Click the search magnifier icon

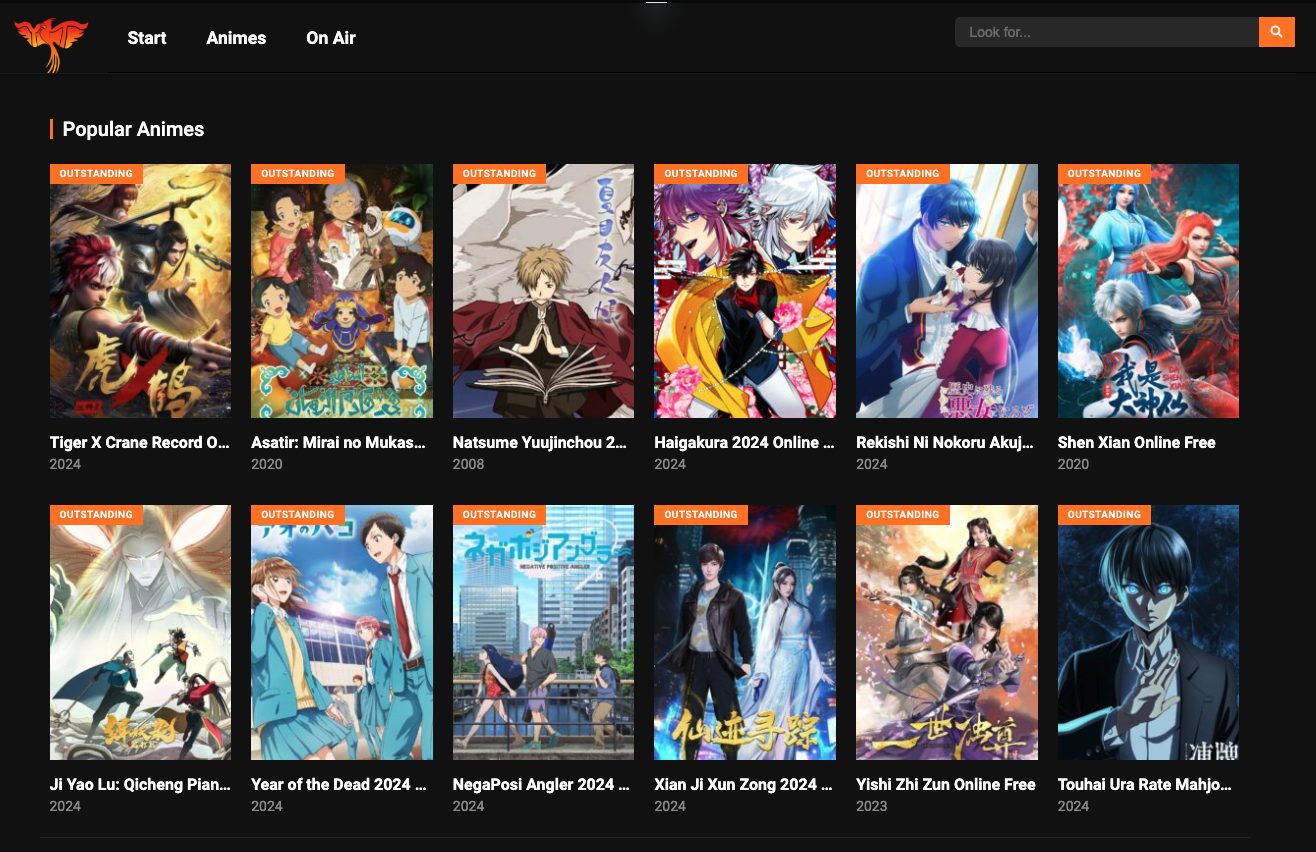(x=1276, y=31)
